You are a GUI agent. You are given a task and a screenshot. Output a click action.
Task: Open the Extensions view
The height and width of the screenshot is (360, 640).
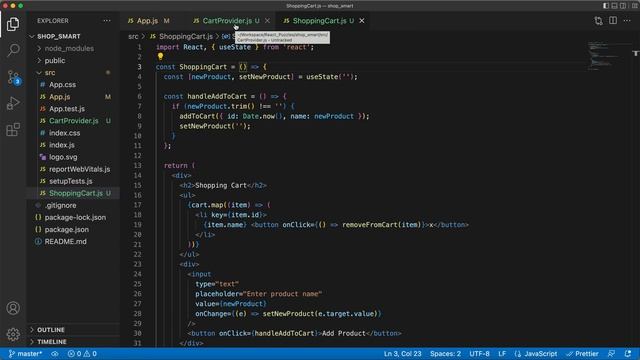point(13,129)
